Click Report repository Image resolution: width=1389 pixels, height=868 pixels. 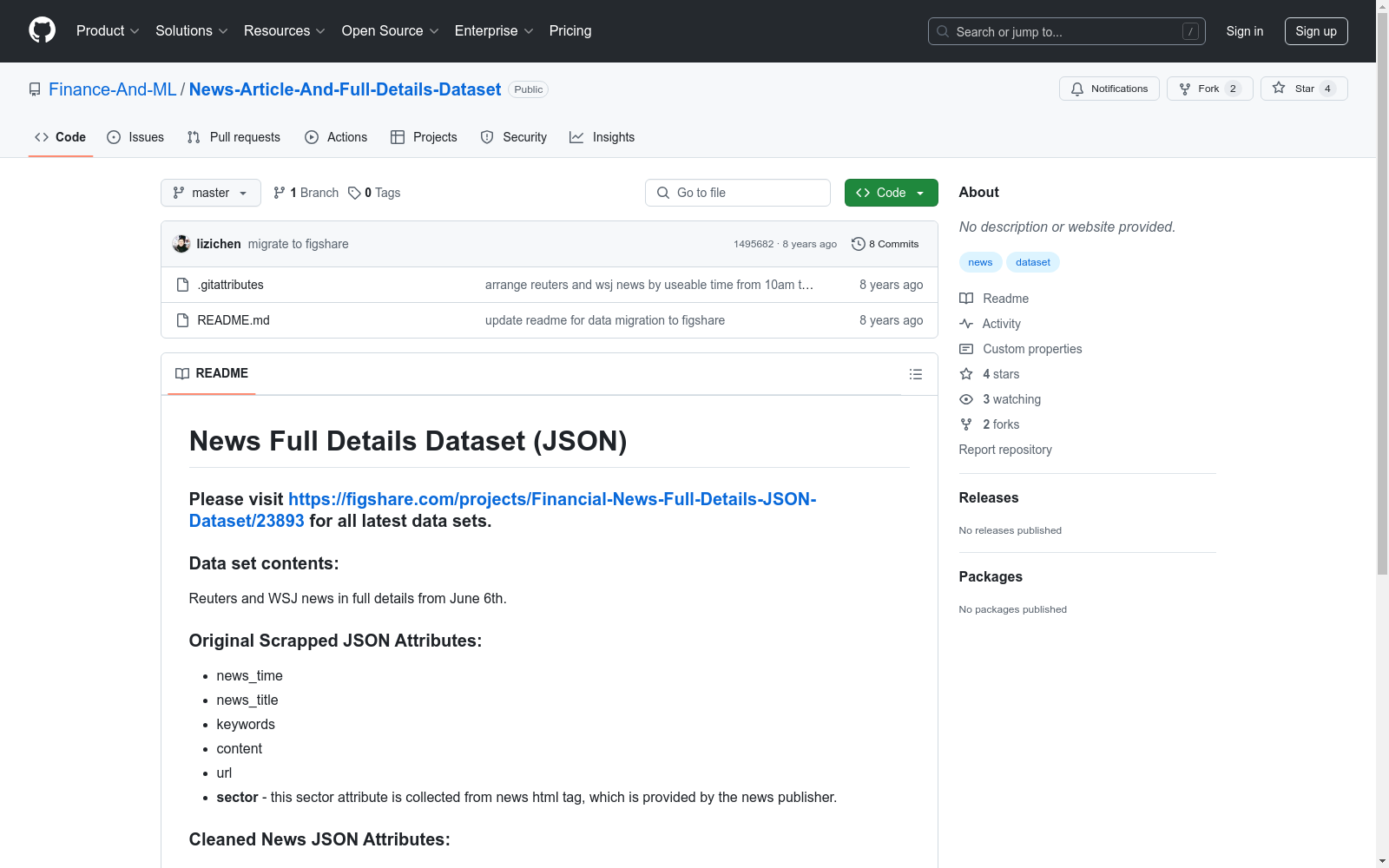[1005, 450]
